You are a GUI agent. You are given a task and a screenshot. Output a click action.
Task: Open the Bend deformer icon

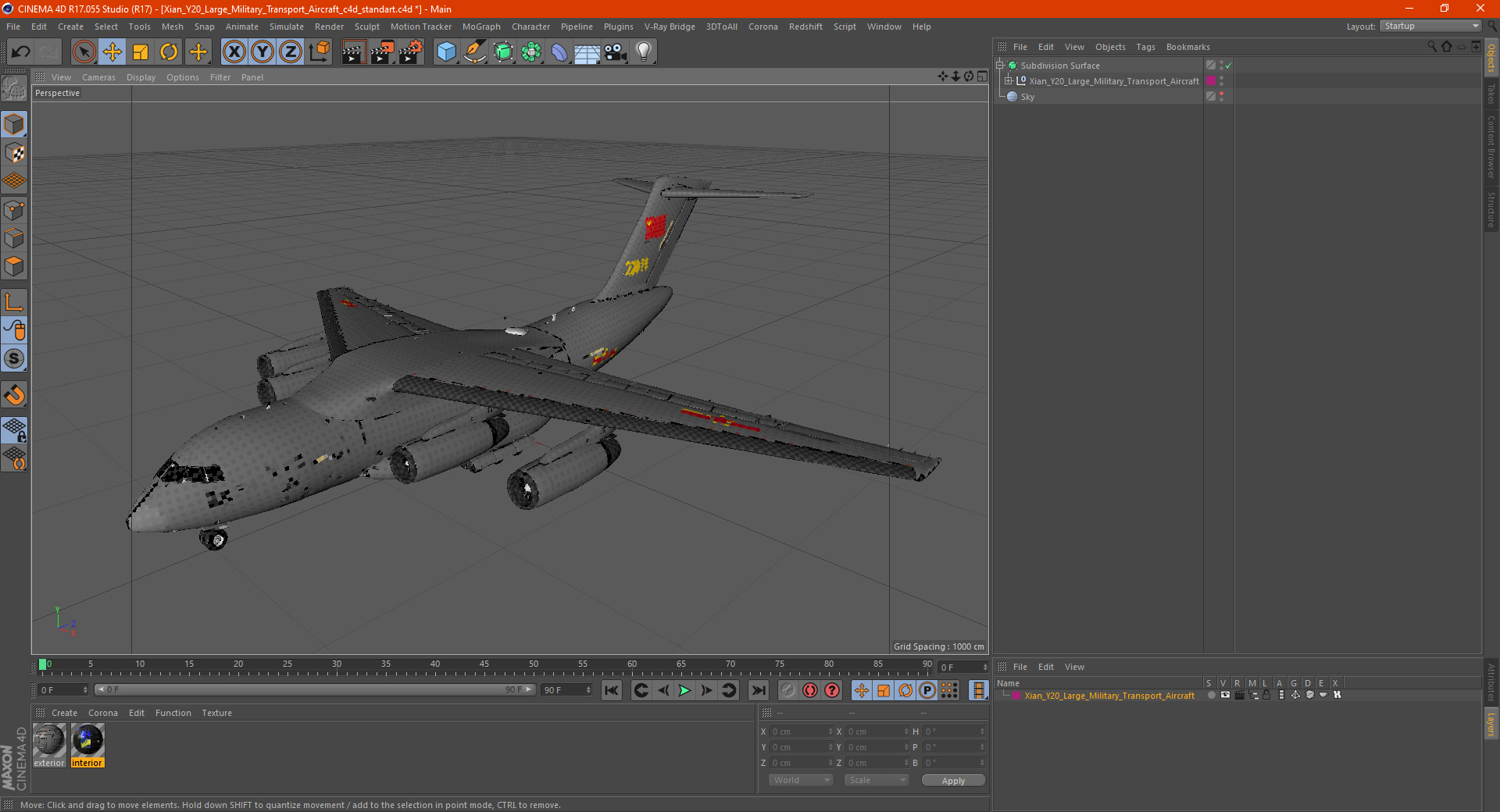click(x=559, y=52)
